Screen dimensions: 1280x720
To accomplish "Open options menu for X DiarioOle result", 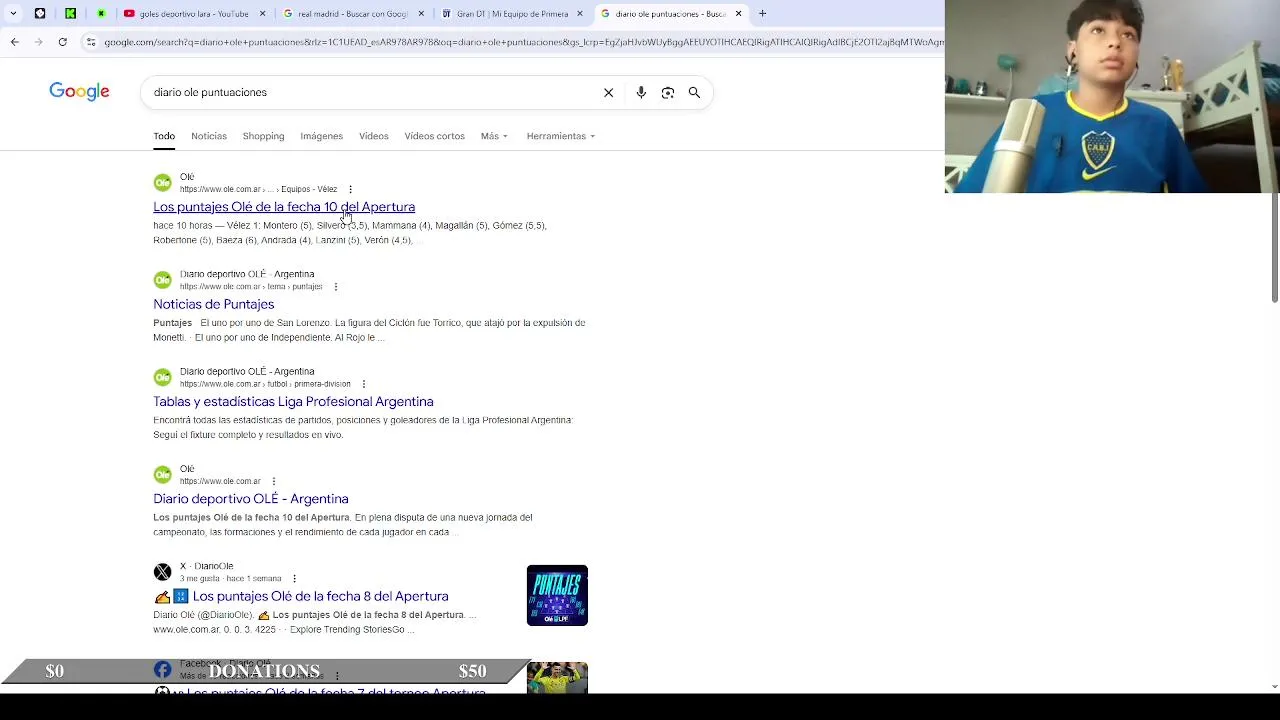I will 293,578.
